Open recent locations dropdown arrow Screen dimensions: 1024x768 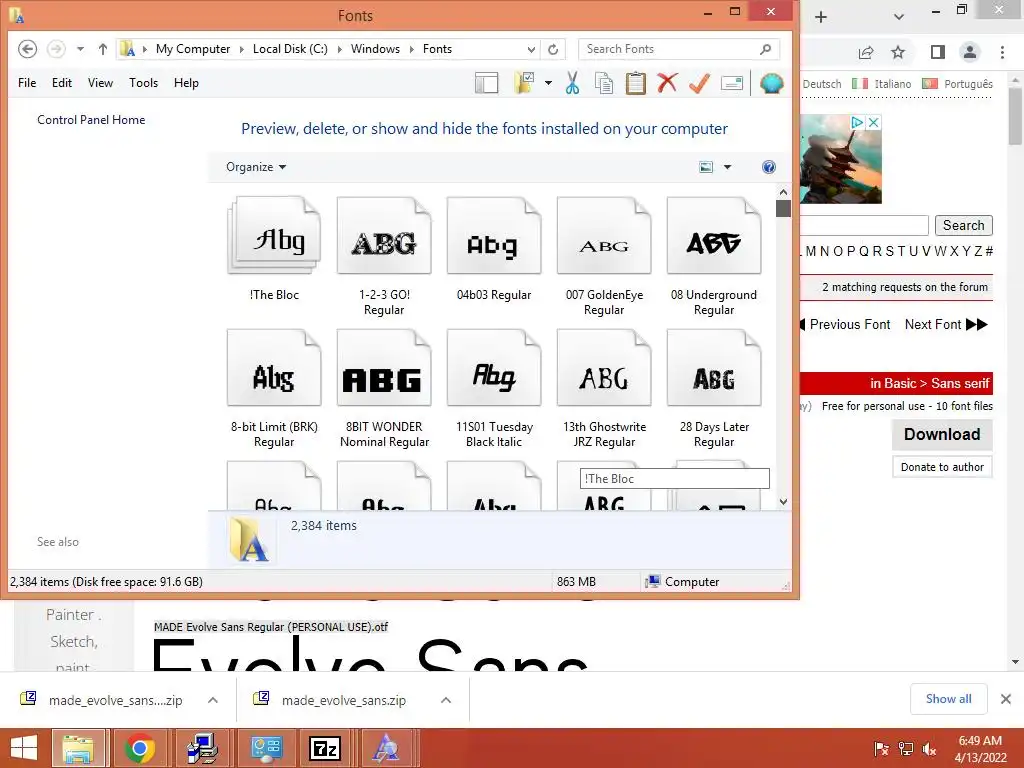point(80,49)
